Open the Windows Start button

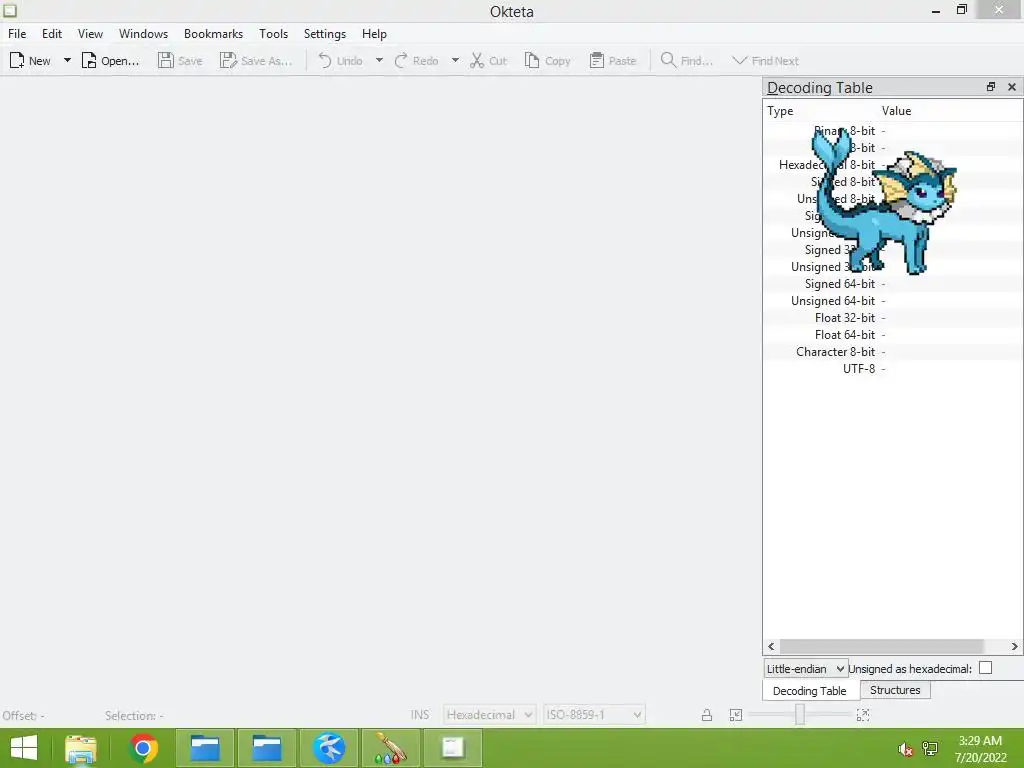click(x=24, y=748)
